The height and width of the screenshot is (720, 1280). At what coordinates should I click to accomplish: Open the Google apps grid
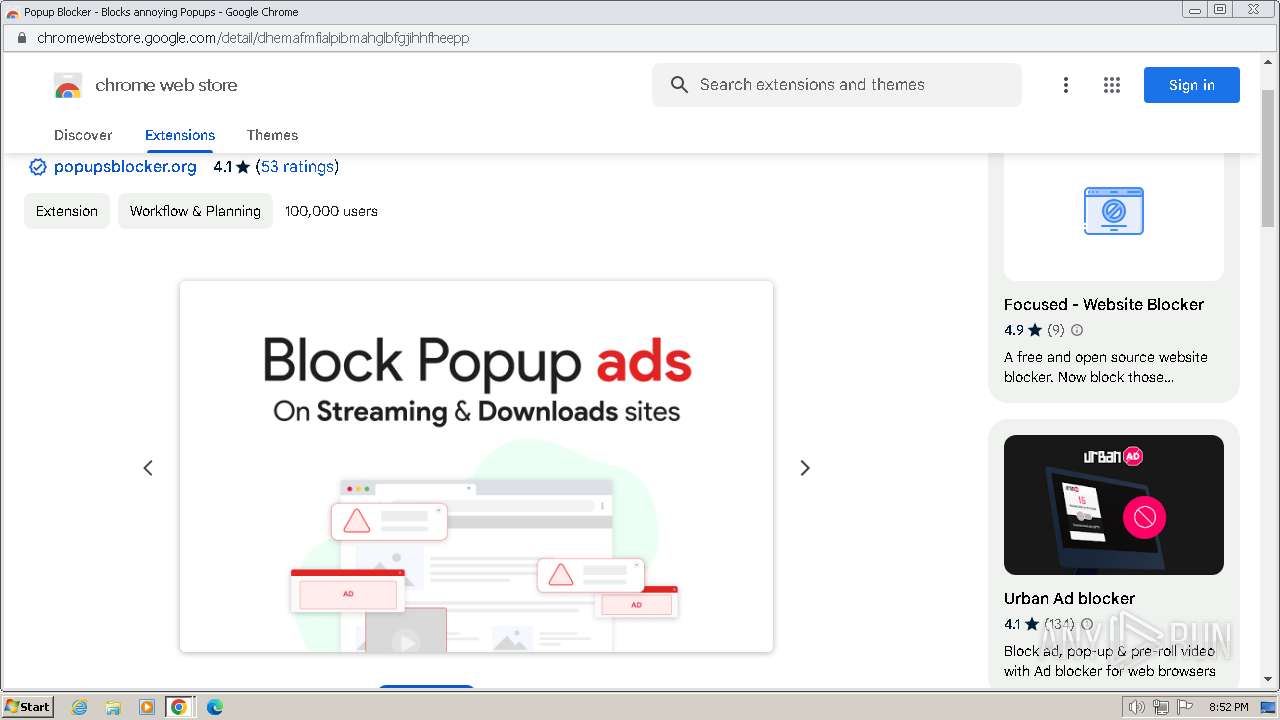click(1112, 85)
